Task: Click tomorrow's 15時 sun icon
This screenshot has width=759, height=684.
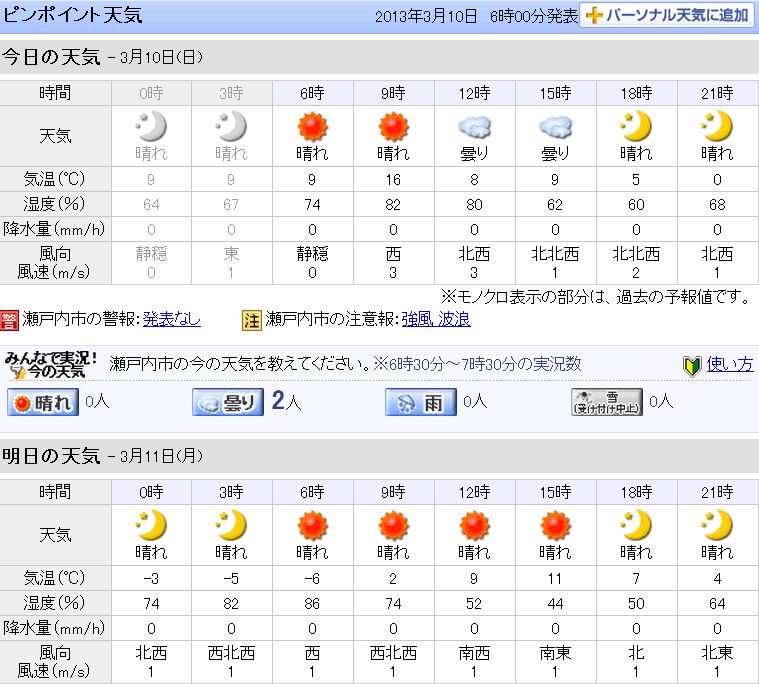Action: [x=555, y=525]
